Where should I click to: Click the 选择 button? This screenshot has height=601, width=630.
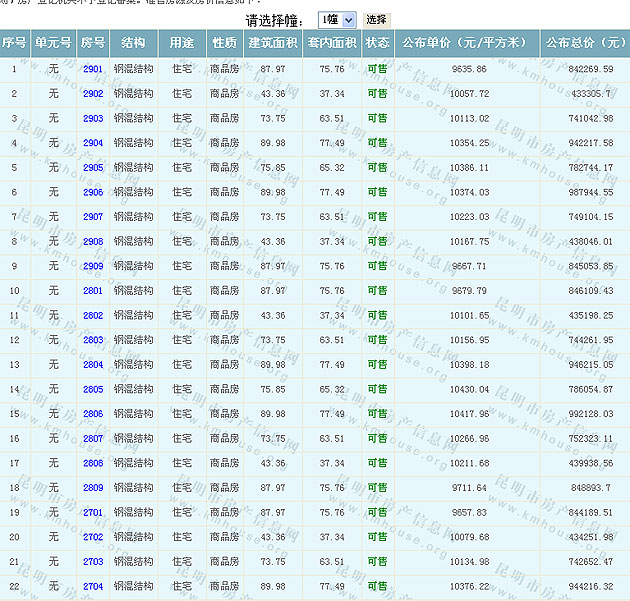(x=376, y=19)
